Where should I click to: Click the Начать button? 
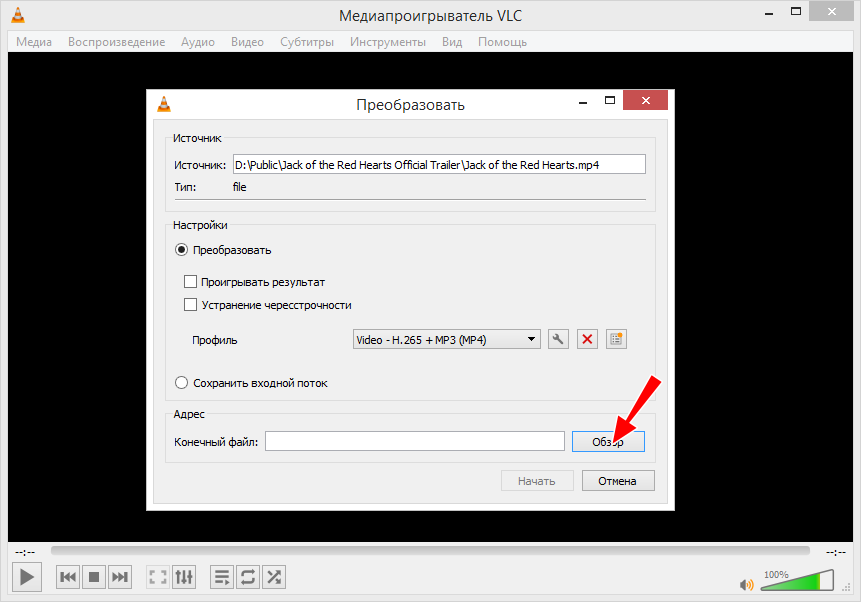(x=537, y=481)
